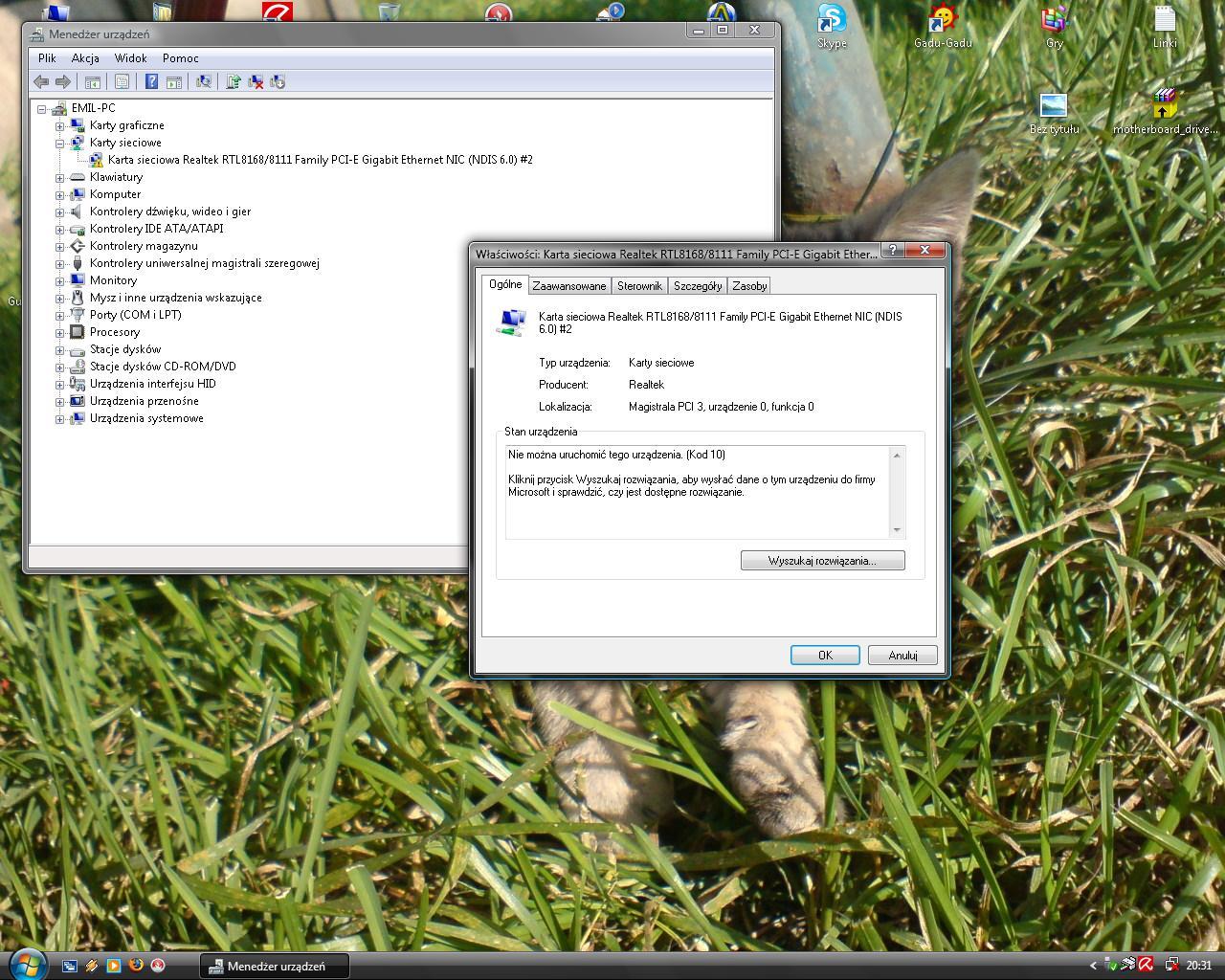1225x980 pixels.
Task: Expand Kontrolery dźwięku, wideo i gier
Action: pyautogui.click(x=59, y=212)
